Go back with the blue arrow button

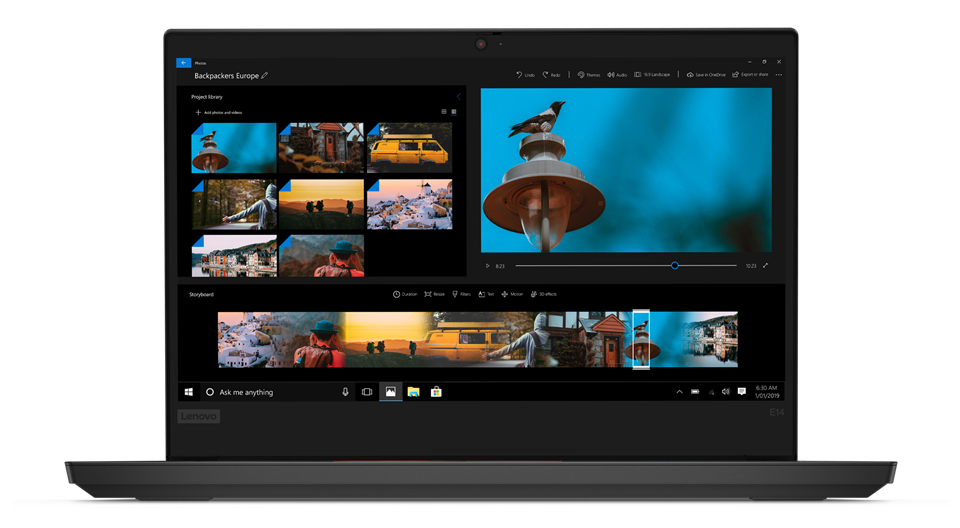tap(183, 62)
